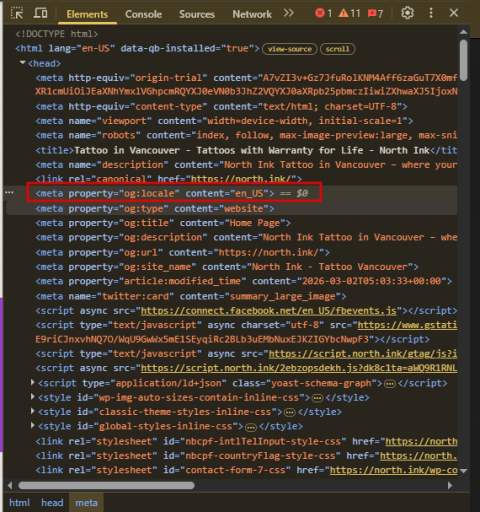Image resolution: width=480 pixels, height=512 pixels.
Task: Open the Sources tab
Action: click(197, 14)
